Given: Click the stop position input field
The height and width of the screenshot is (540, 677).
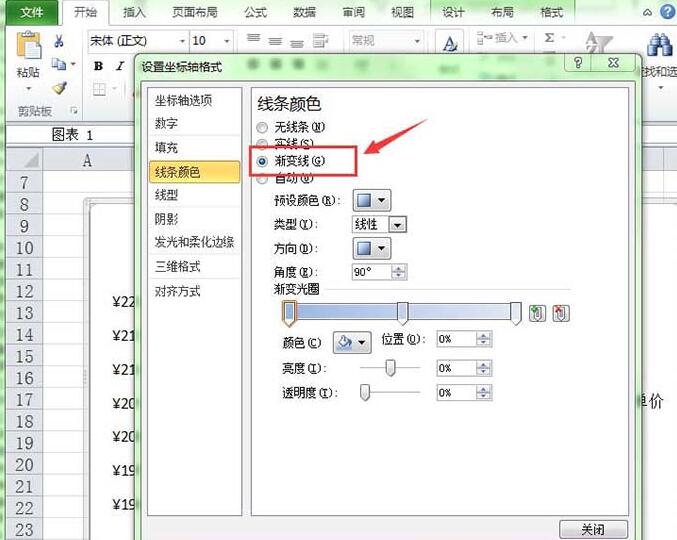Looking at the screenshot, I should click(457, 339).
